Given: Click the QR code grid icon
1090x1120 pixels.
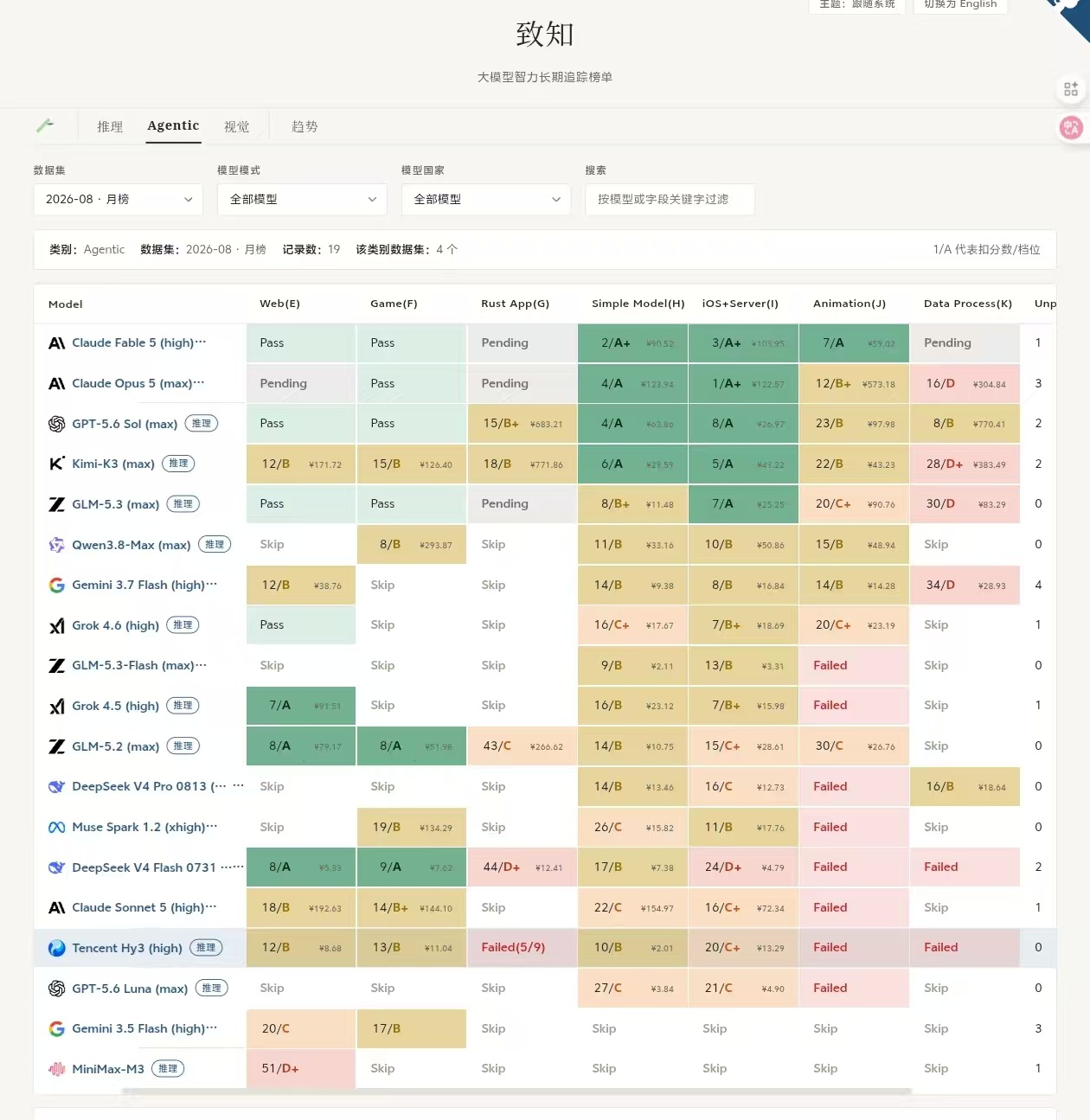Looking at the screenshot, I should click(1071, 89).
